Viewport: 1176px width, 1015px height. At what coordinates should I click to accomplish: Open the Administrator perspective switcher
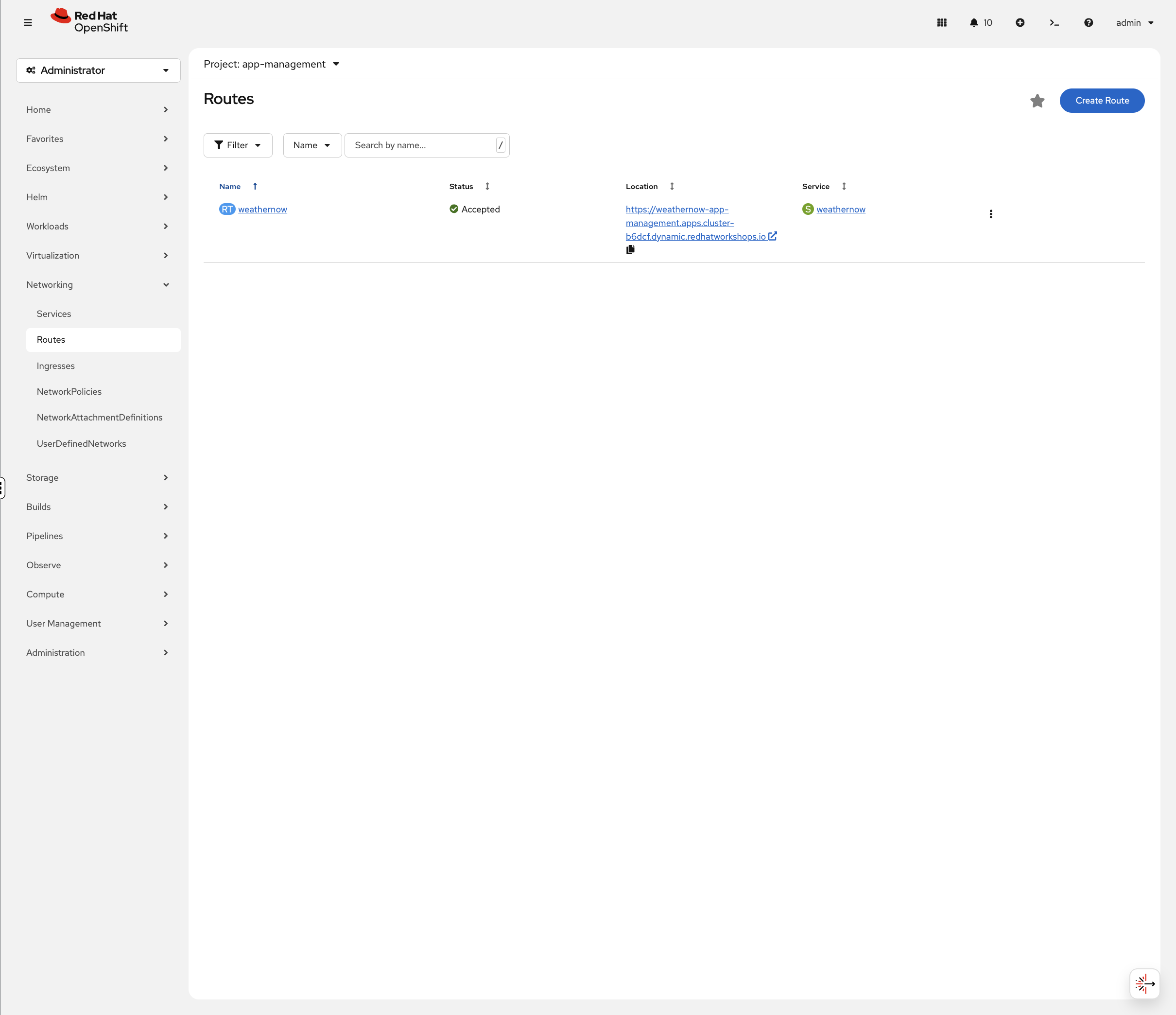pos(98,70)
